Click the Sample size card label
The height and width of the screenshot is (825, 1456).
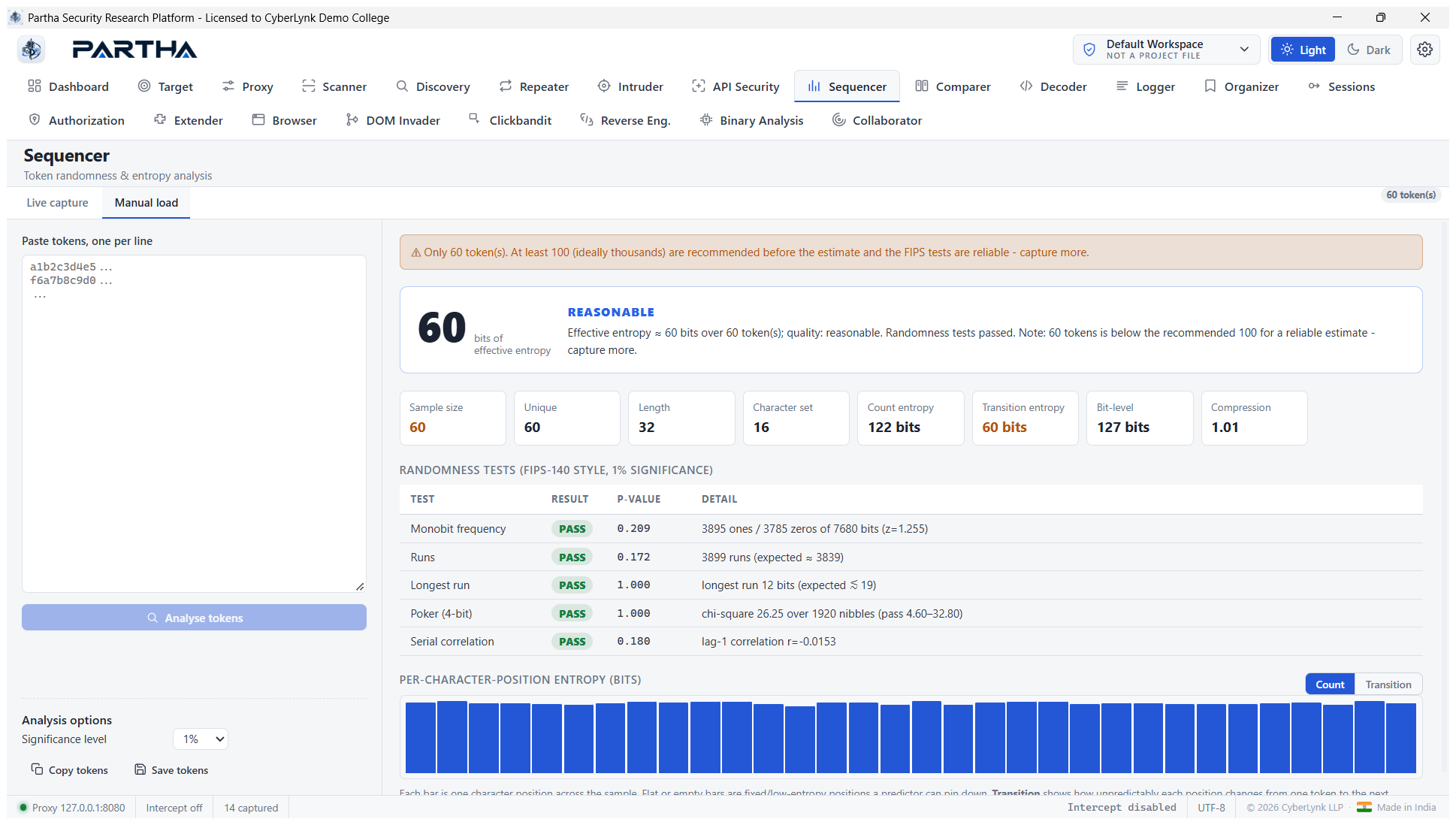(436, 407)
